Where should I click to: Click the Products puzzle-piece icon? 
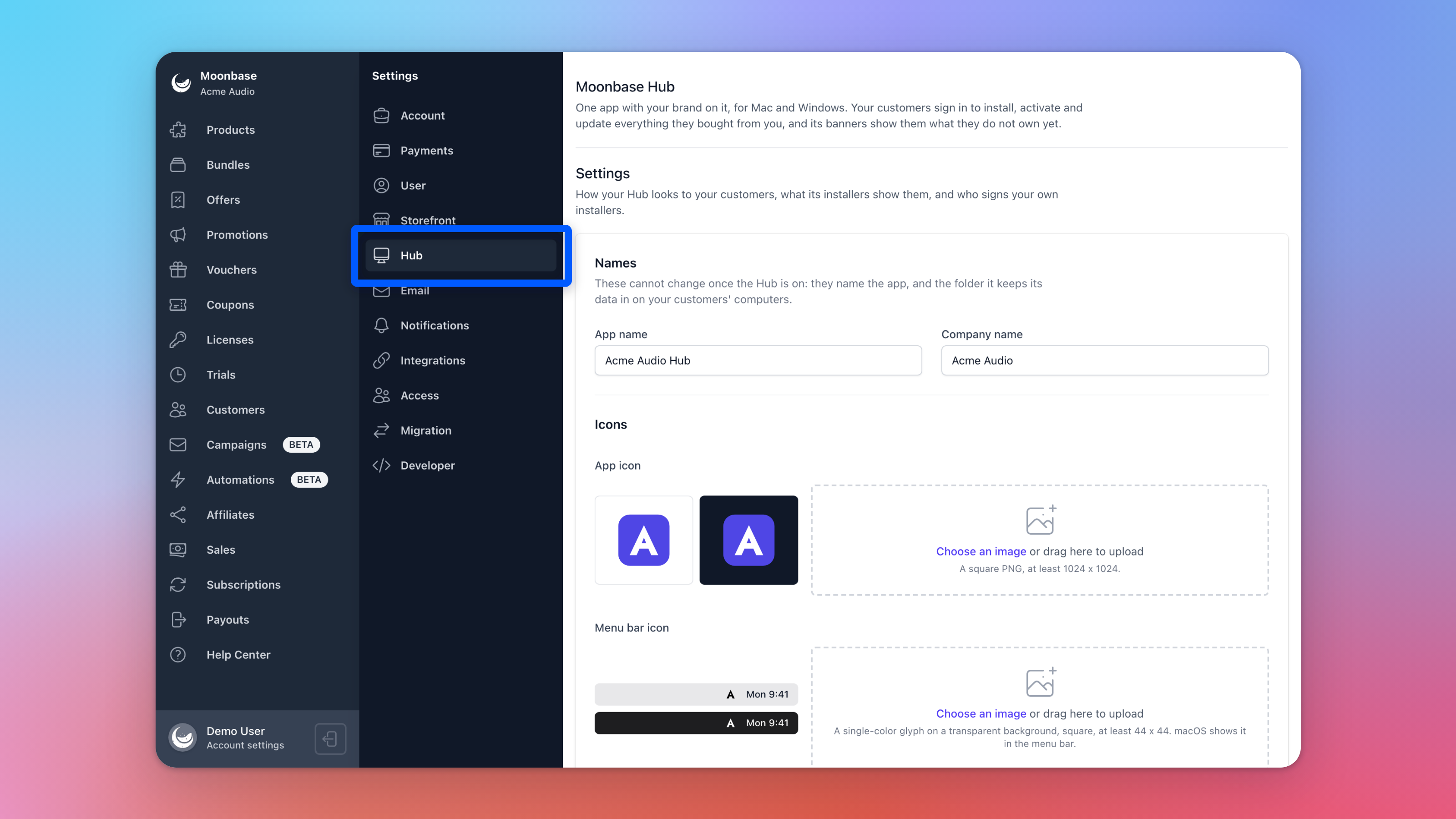178,130
